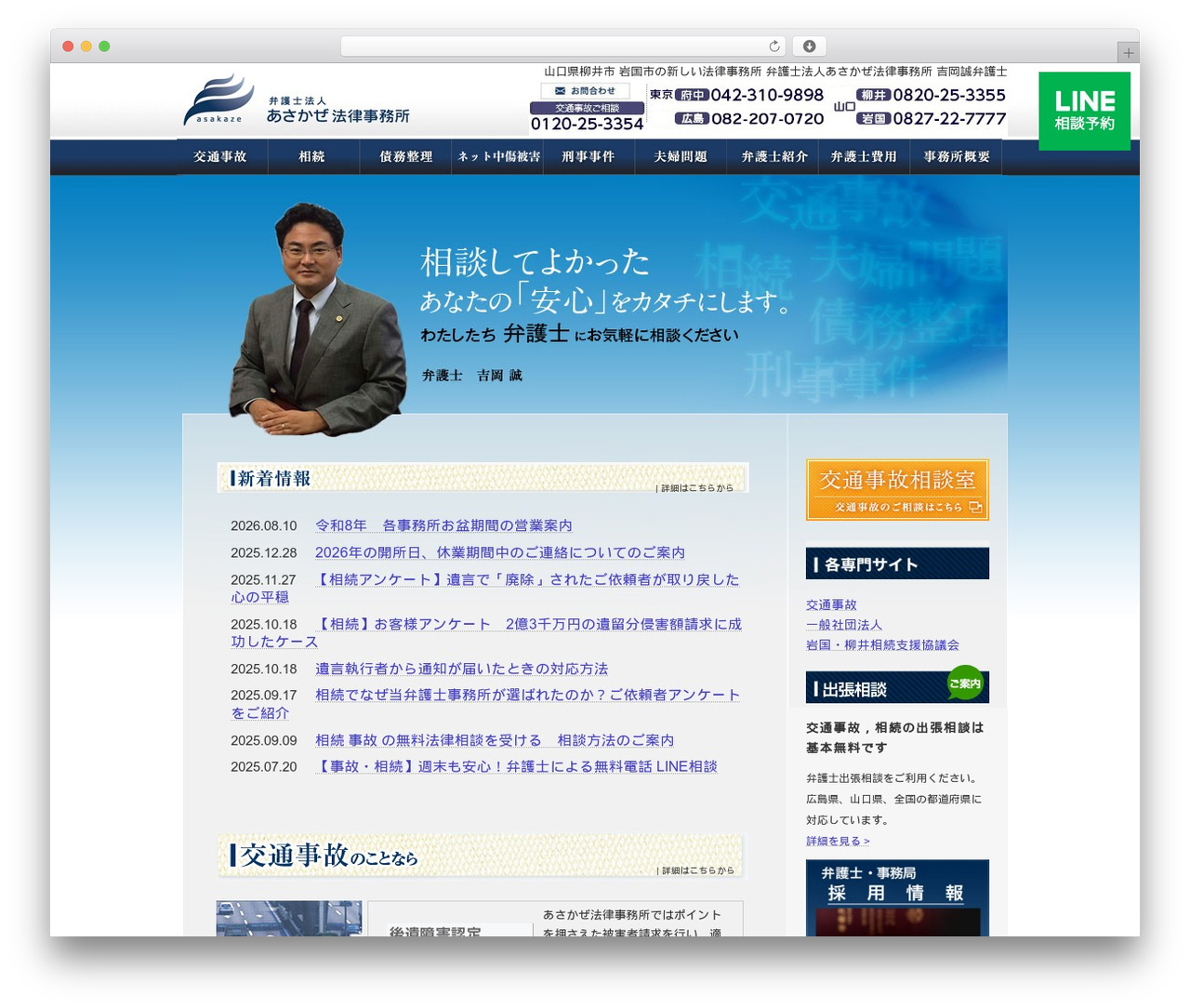Open 令和8年 お盆期間の営業案内 news
Image resolution: width=1190 pixels, height=1008 pixels.
point(443,525)
